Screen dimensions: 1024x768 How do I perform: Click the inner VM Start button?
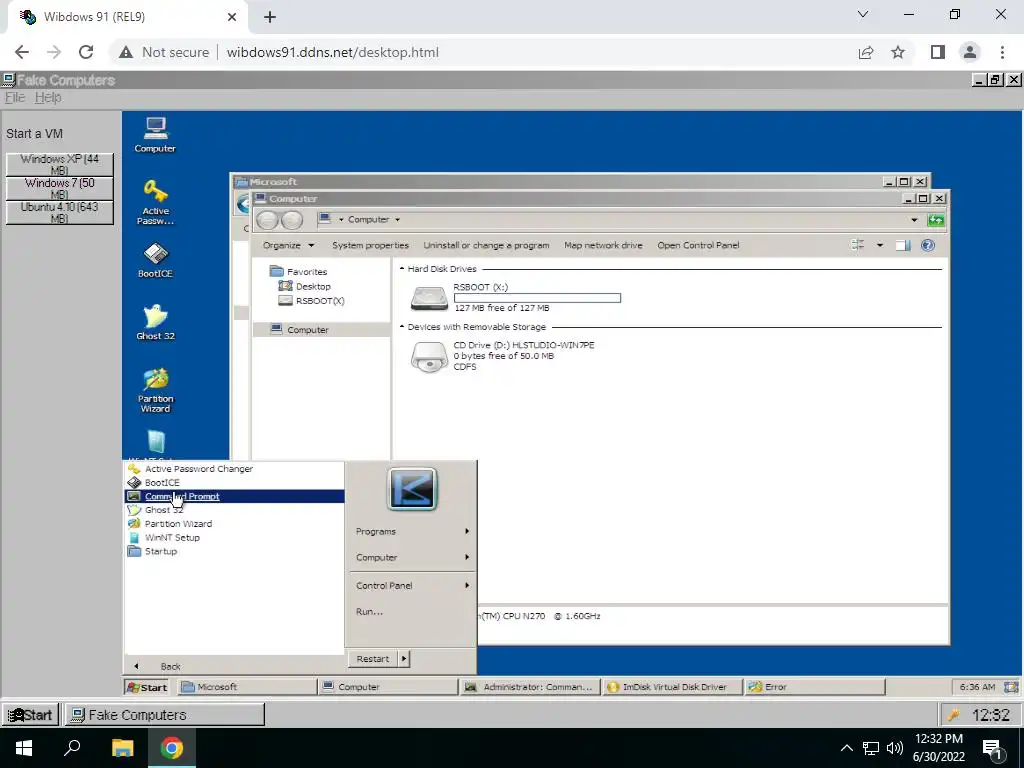pyautogui.click(x=147, y=687)
